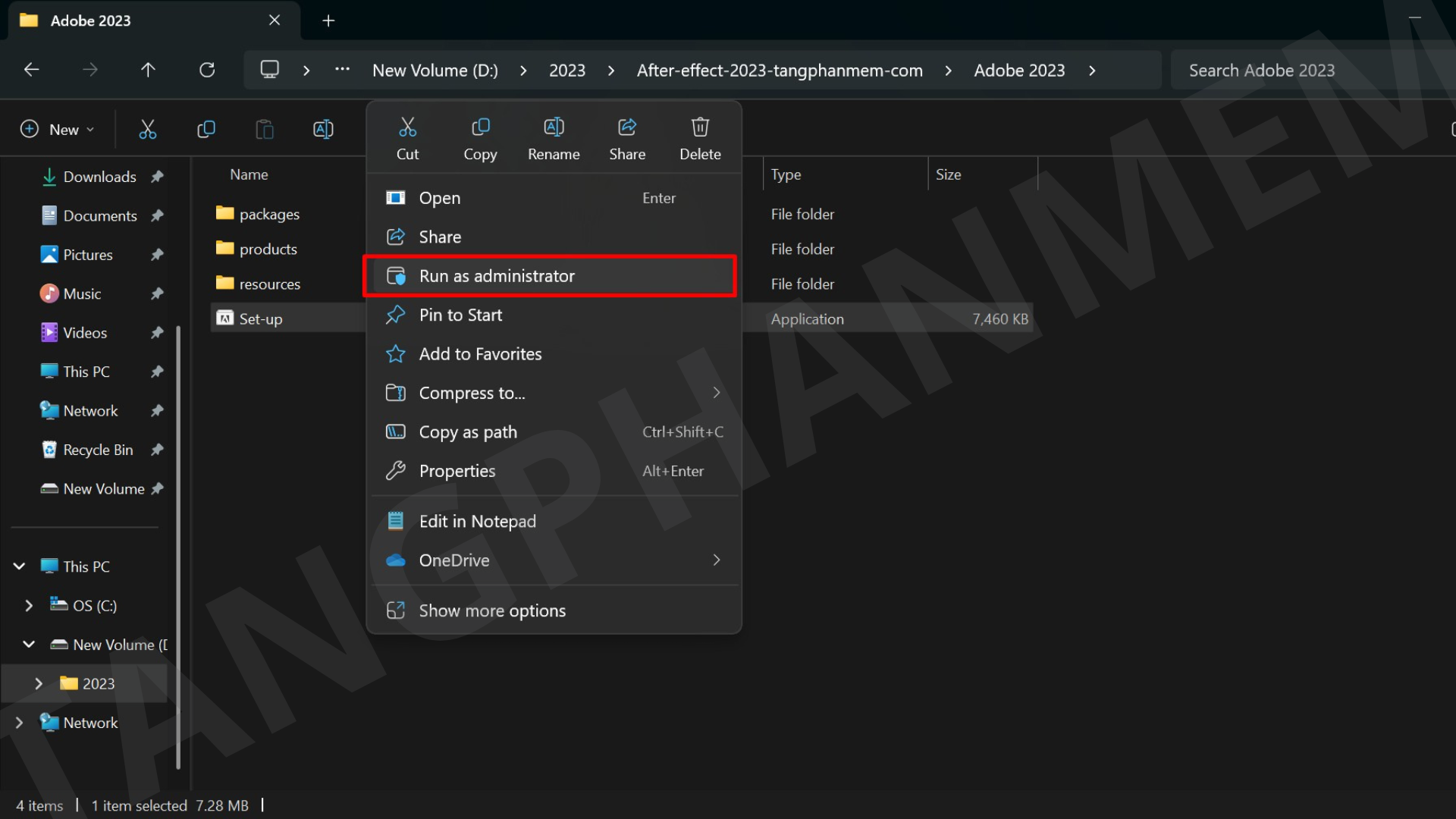Click Share icon in context menu top row
The height and width of the screenshot is (819, 1456).
pyautogui.click(x=627, y=127)
